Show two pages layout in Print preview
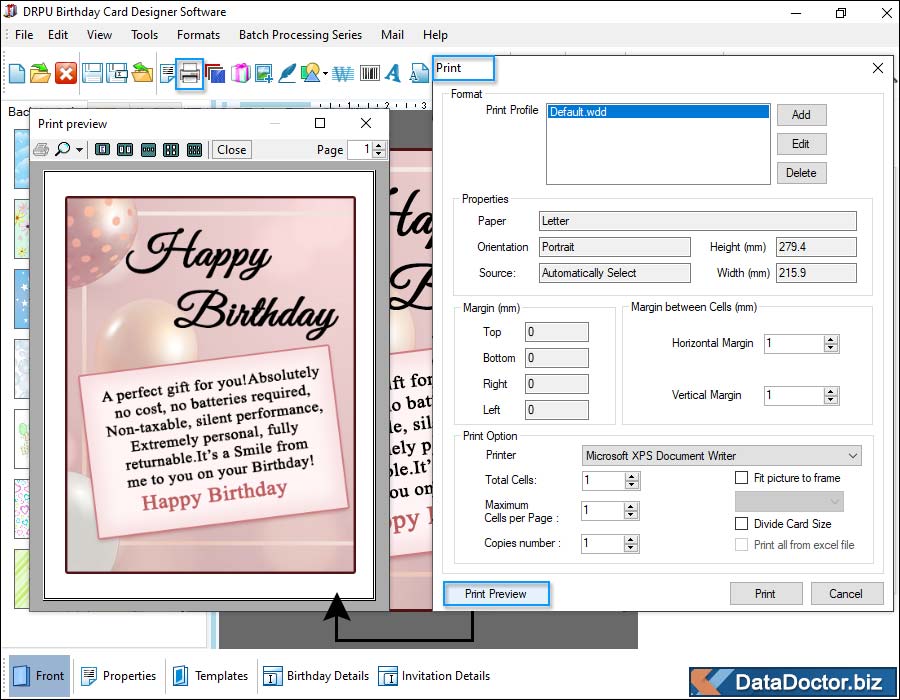 [125, 150]
